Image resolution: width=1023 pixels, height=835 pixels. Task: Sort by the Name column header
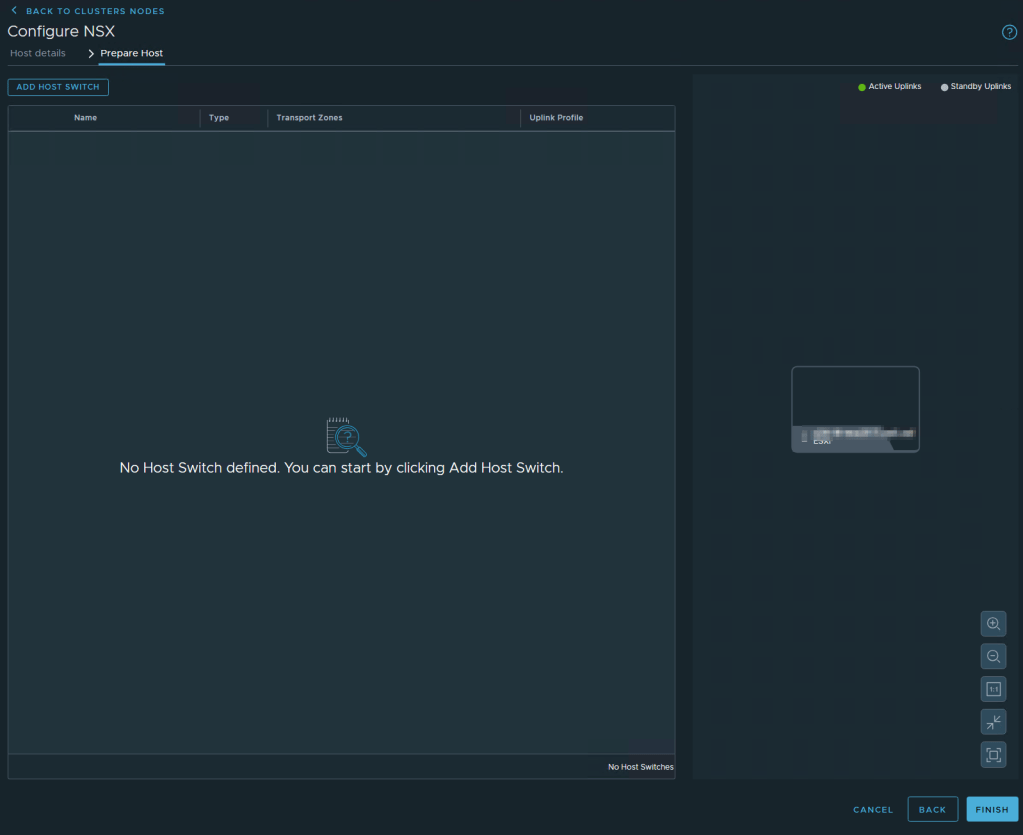(85, 118)
